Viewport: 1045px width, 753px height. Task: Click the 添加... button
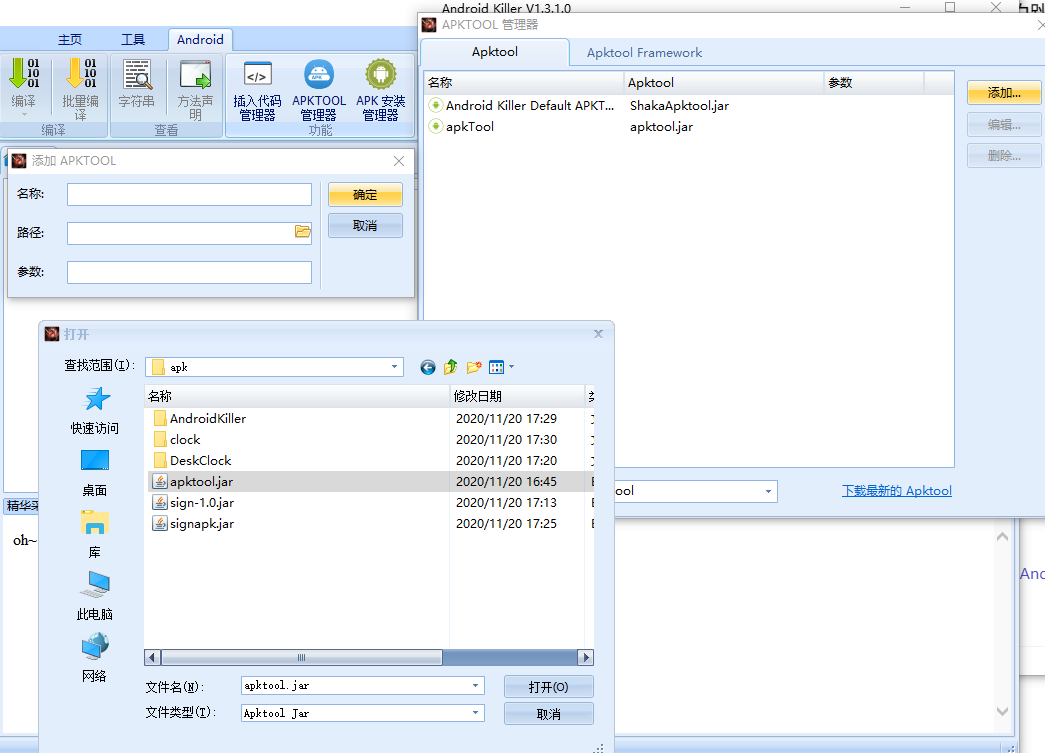tap(1004, 93)
